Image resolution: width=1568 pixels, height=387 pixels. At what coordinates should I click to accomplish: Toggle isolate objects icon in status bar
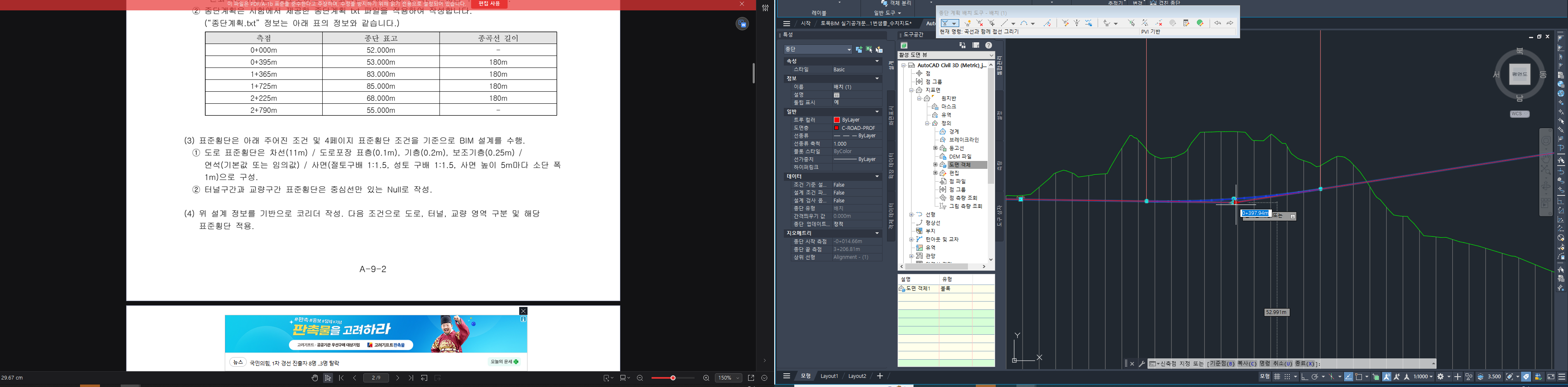click(x=1468, y=377)
